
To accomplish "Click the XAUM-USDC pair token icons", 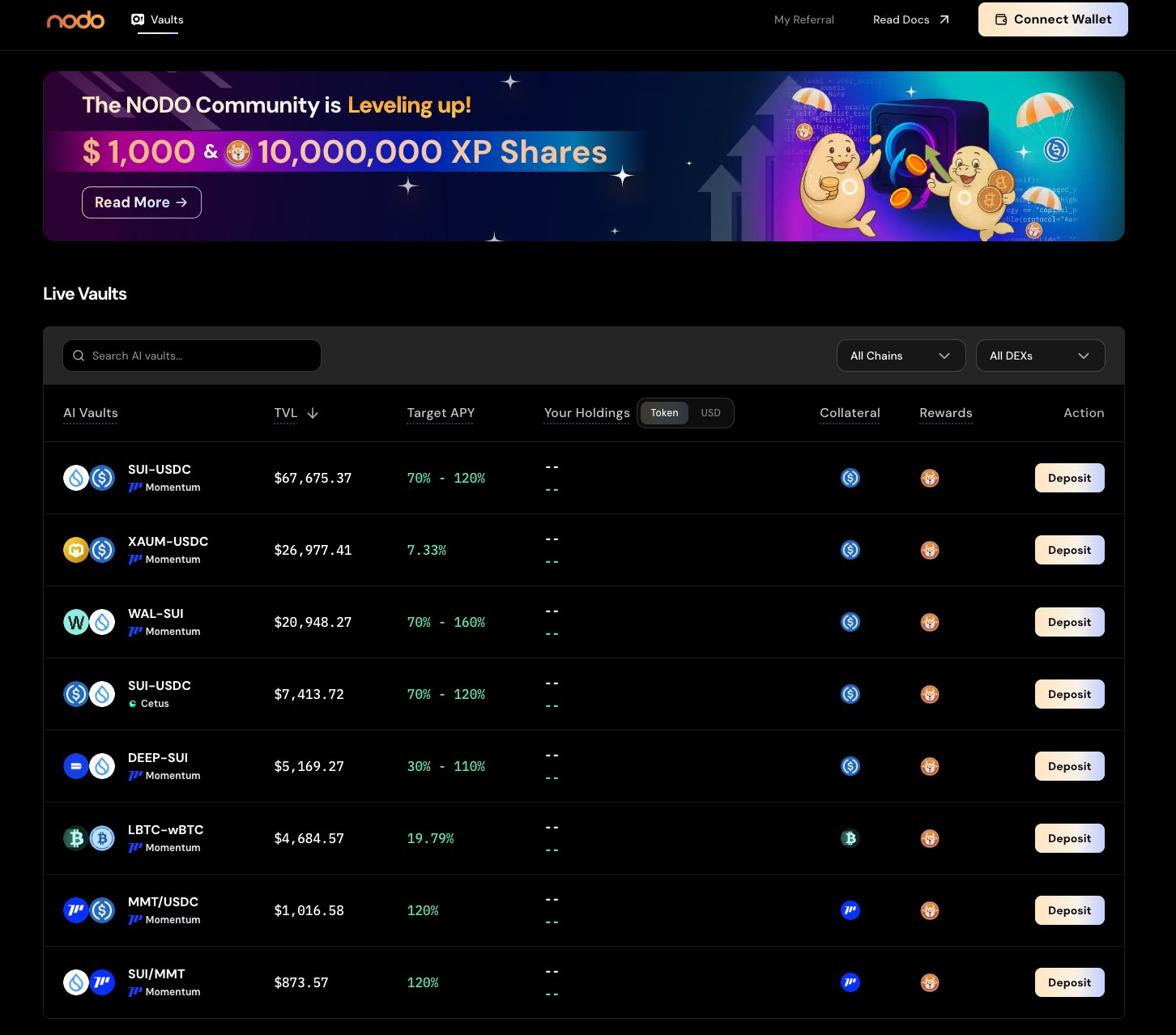I will (89, 550).
